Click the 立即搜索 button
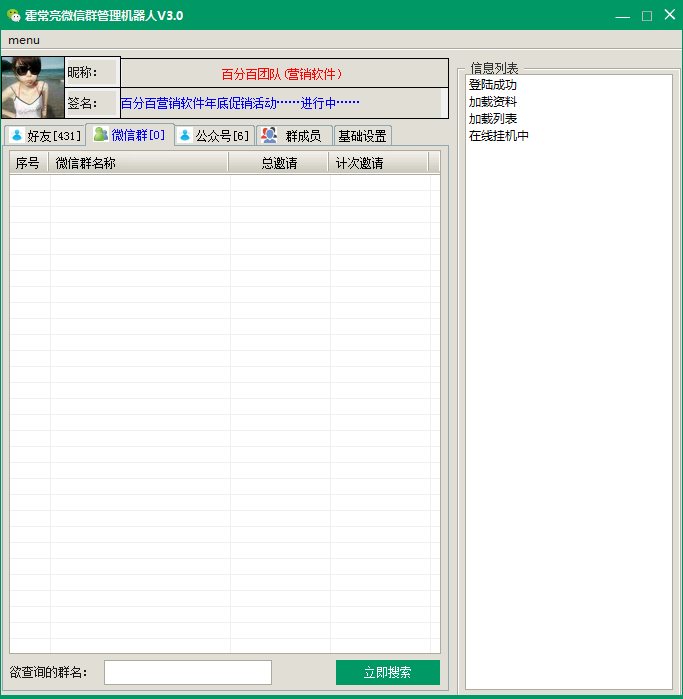This screenshot has height=699, width=683. [388, 672]
